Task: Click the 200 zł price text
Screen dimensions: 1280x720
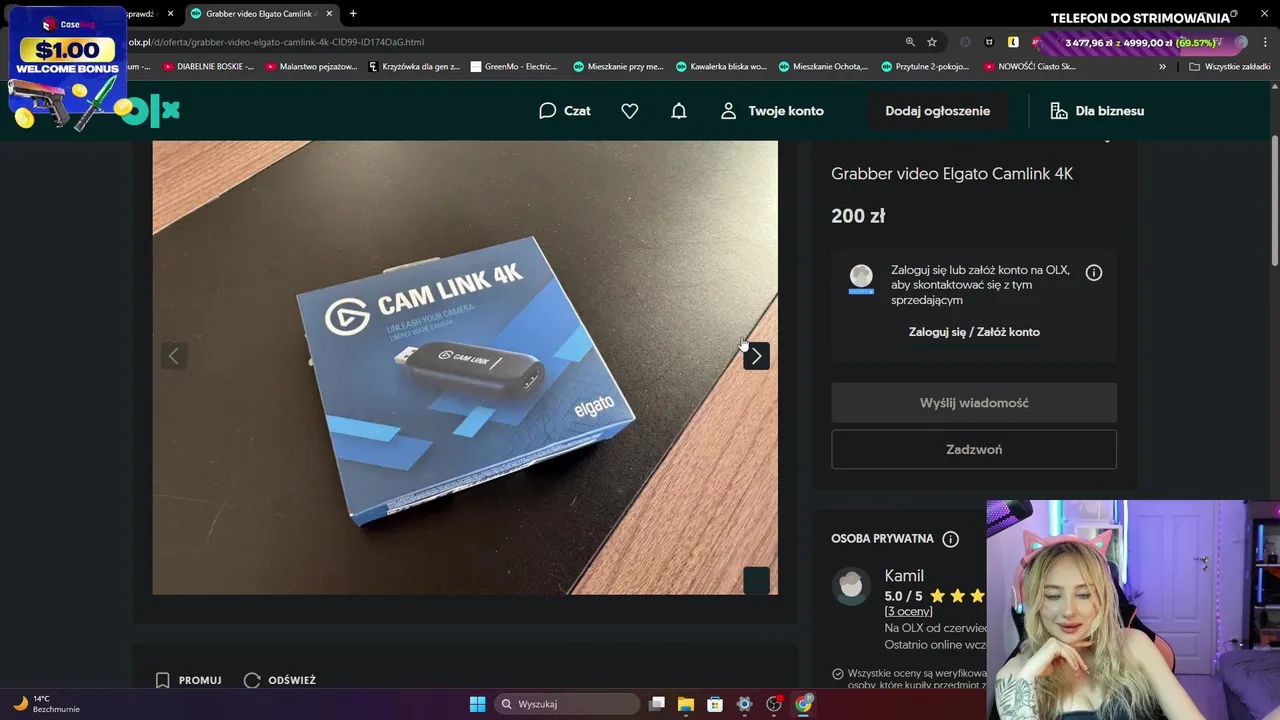Action: click(858, 216)
